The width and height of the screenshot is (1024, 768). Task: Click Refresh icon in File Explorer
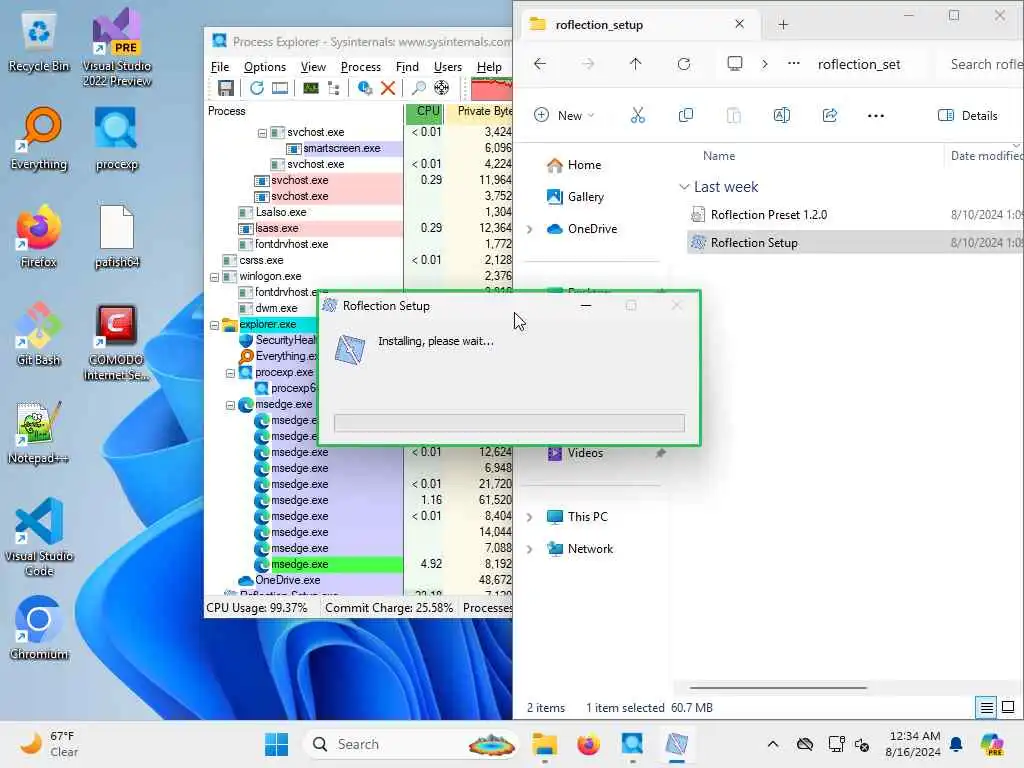click(x=684, y=64)
